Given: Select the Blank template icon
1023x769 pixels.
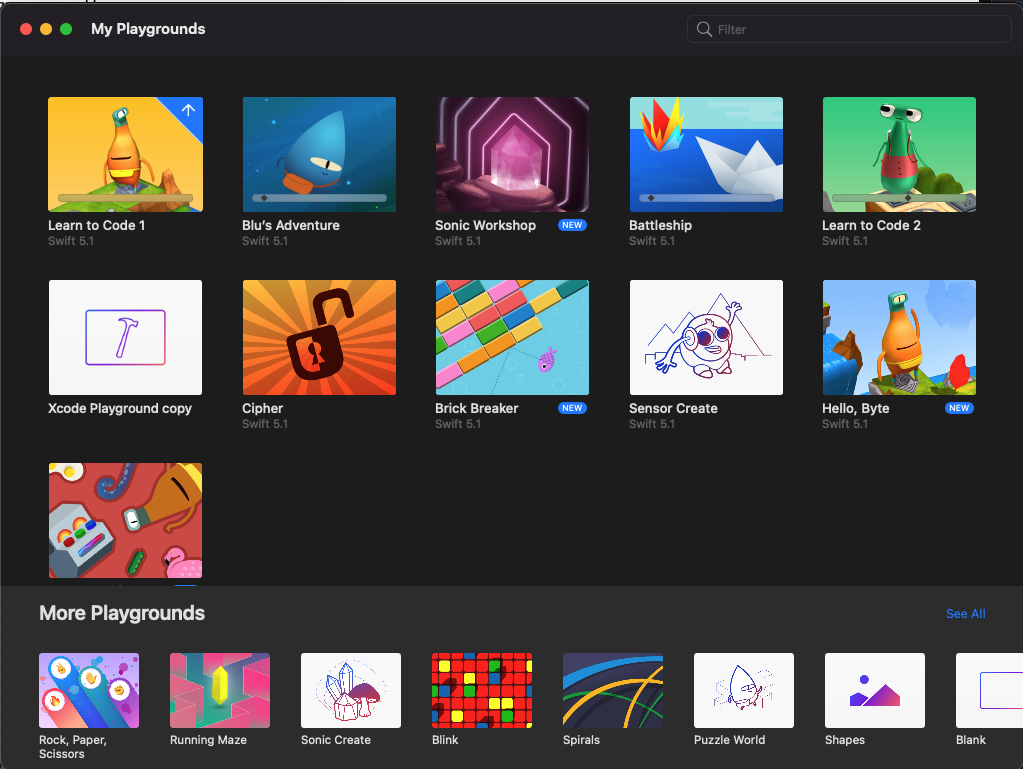Looking at the screenshot, I should point(989,690).
